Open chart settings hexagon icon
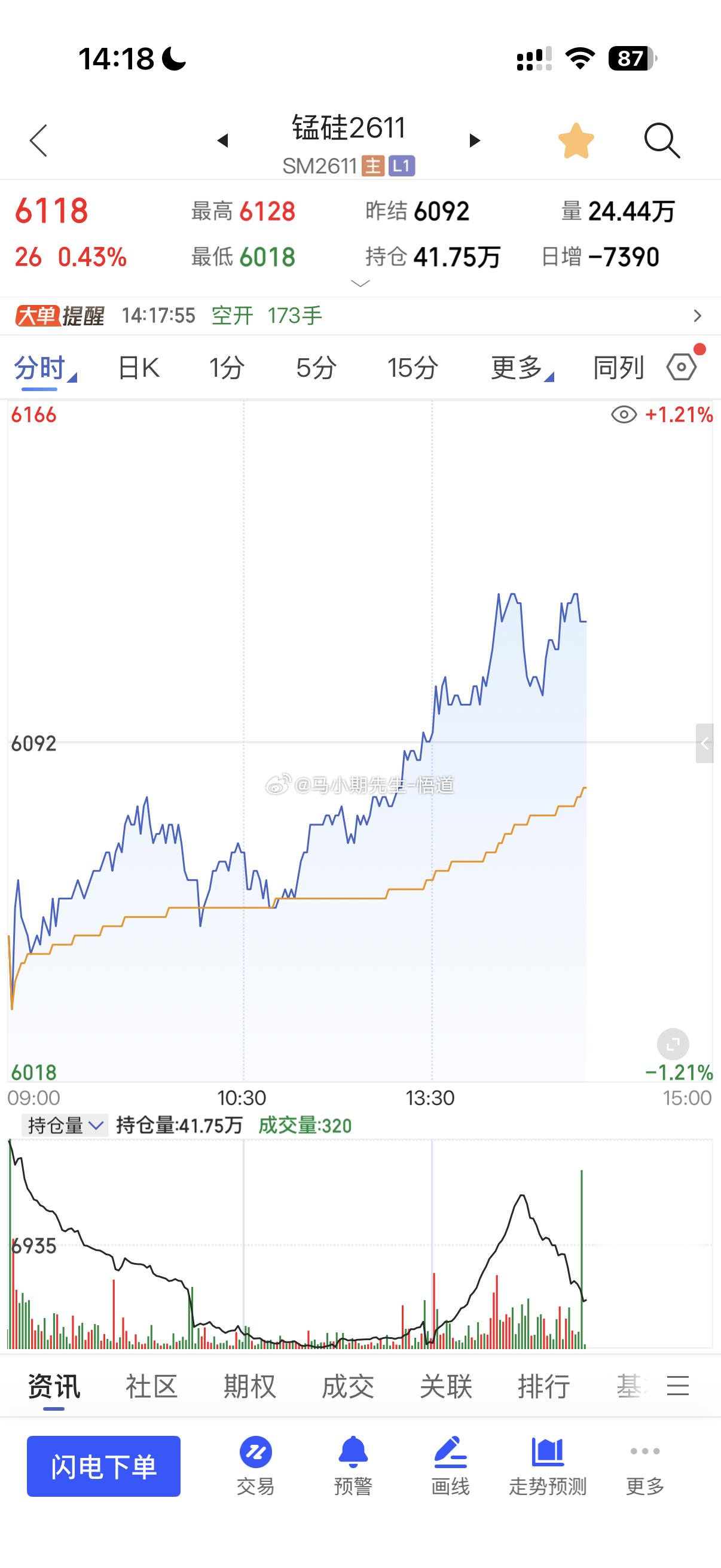This screenshot has height=1568, width=721. 682,367
